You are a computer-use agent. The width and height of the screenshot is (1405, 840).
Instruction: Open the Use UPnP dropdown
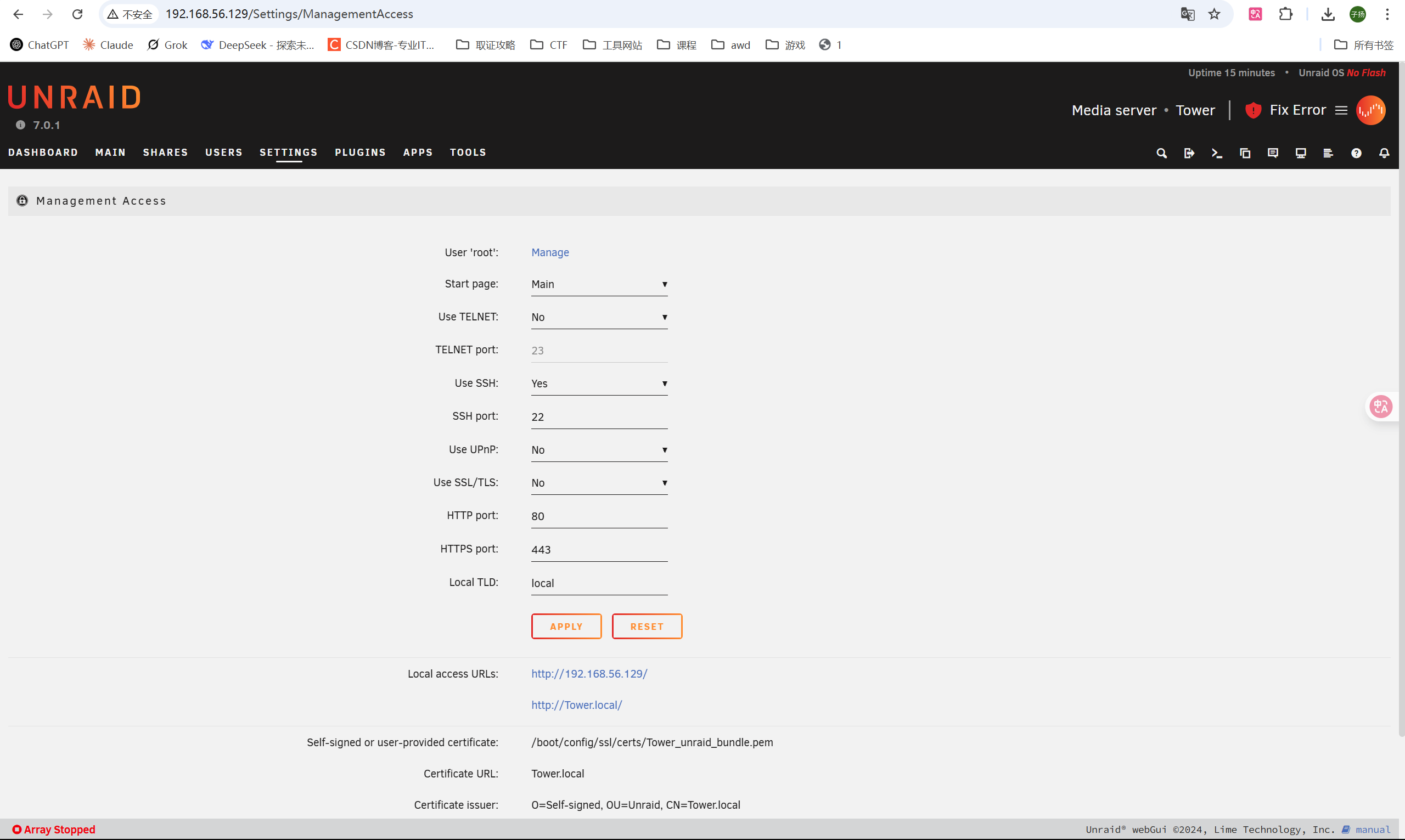coord(599,450)
